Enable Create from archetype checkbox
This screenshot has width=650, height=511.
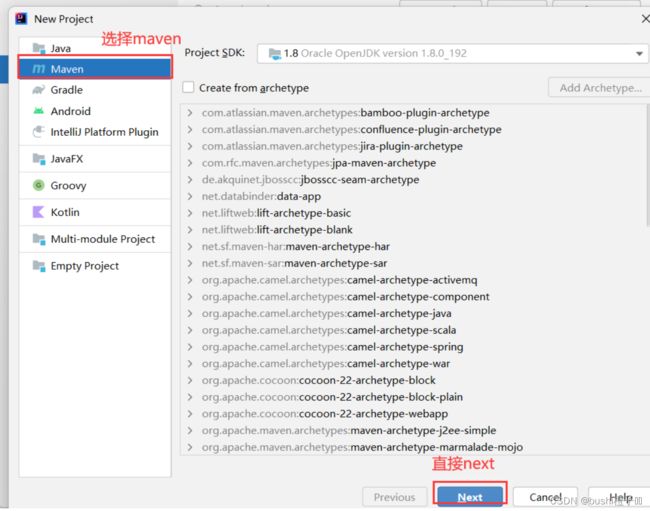pos(188,87)
